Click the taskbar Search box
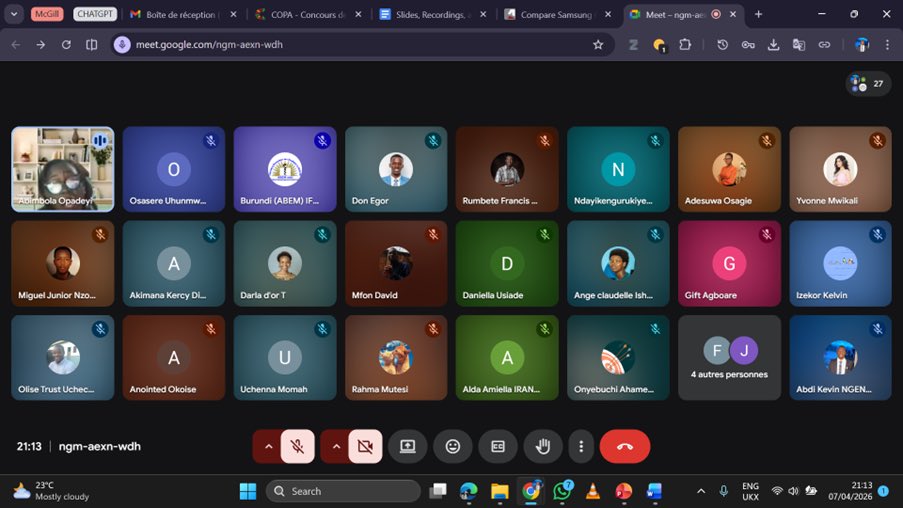Screen dimensions: 903x508 coord(343,491)
